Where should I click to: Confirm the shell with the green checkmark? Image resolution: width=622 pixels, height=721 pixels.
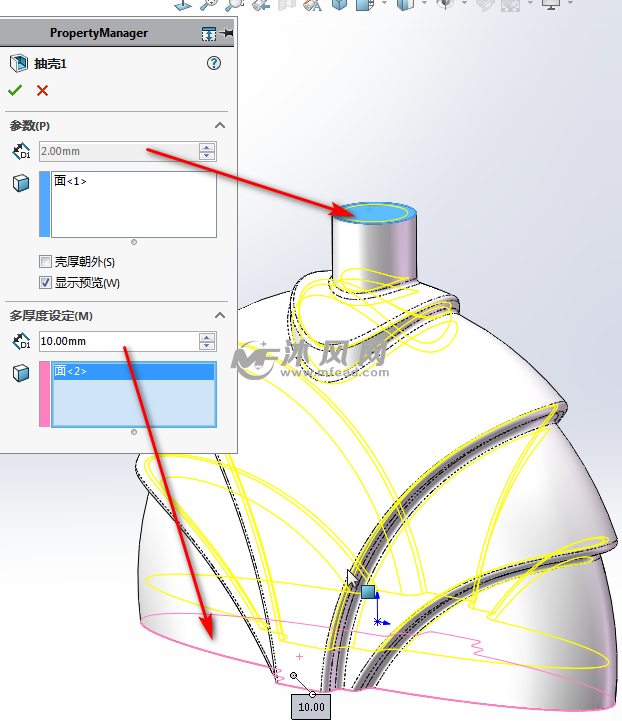point(15,90)
